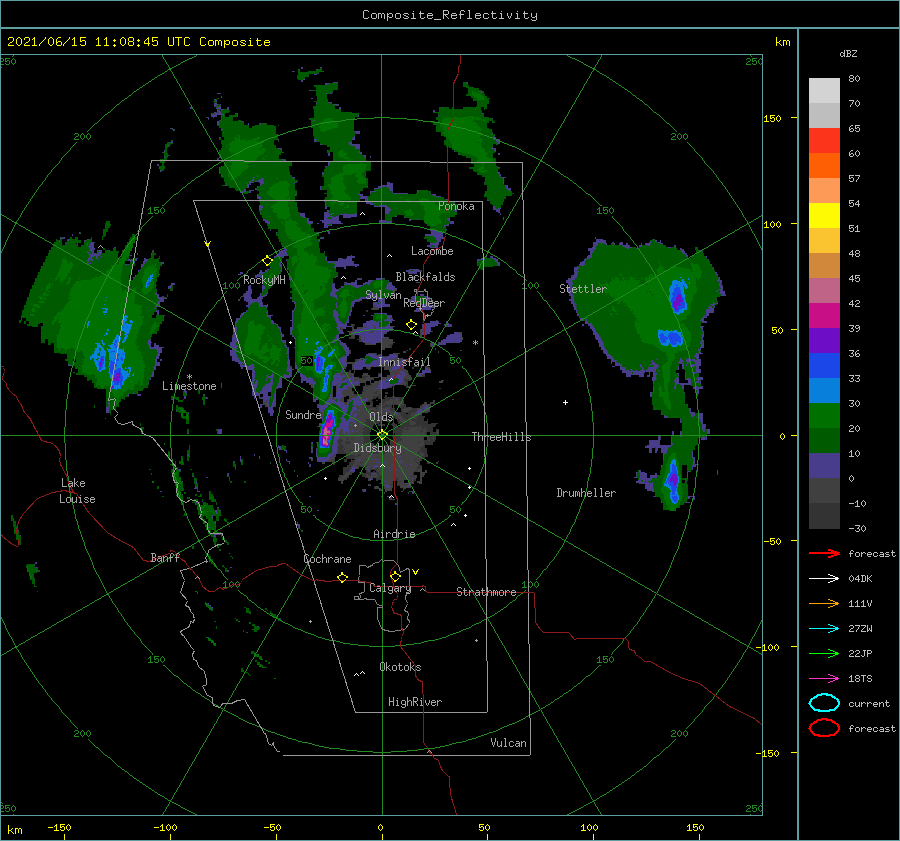Screen dimensions: 900x841
Task: Click the yellow diamond marker above Calgary label
Action: (x=395, y=576)
